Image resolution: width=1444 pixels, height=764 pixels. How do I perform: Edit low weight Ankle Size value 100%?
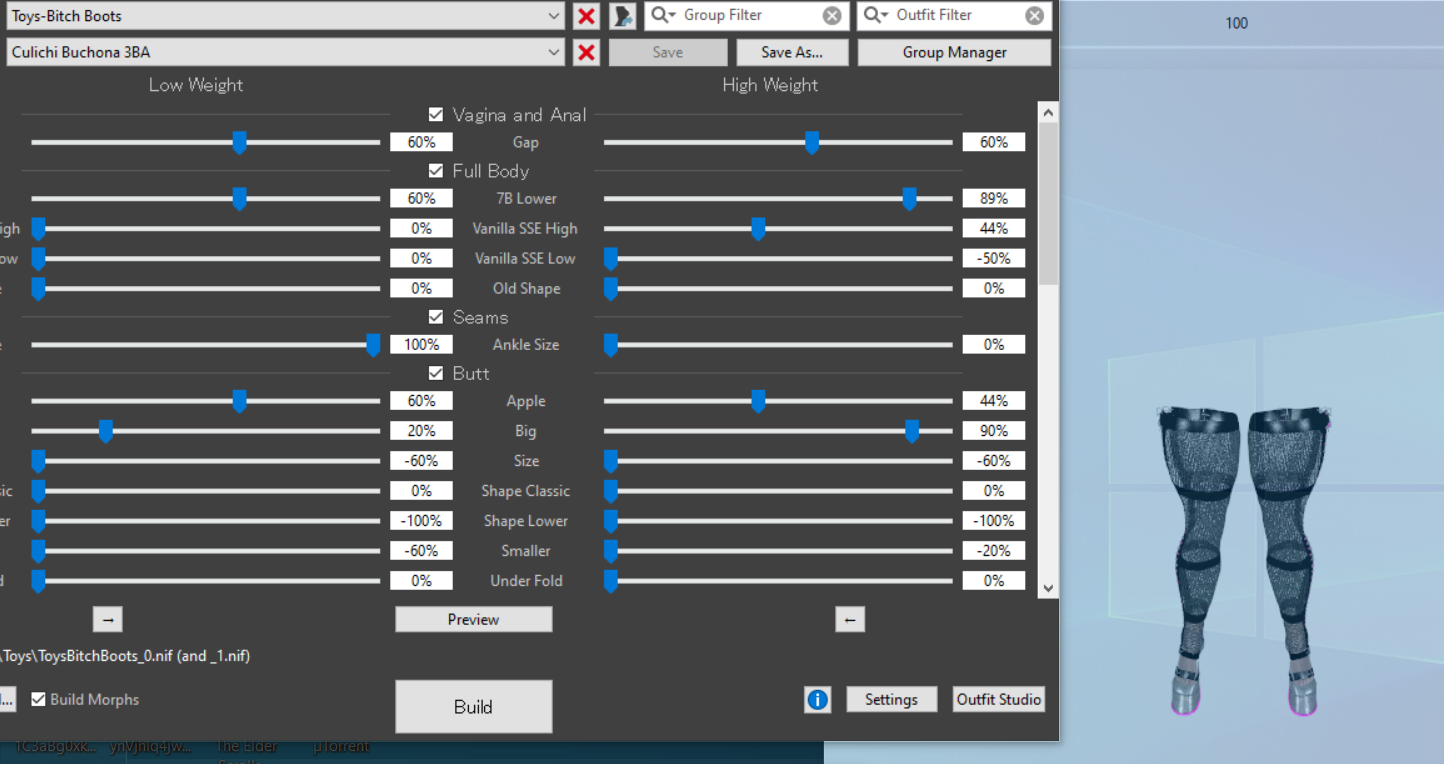coord(421,344)
